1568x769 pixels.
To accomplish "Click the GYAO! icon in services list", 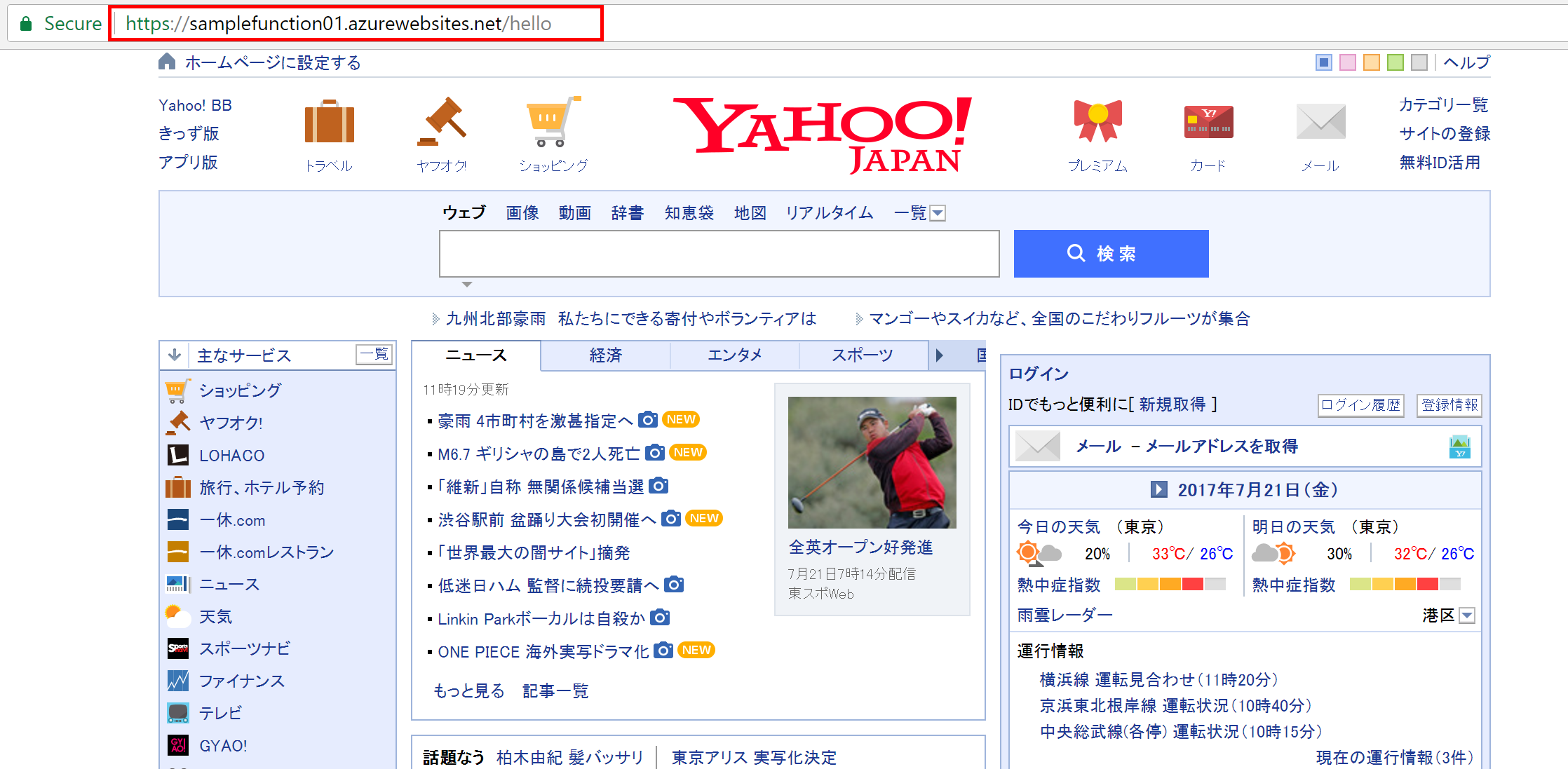I will [x=178, y=745].
